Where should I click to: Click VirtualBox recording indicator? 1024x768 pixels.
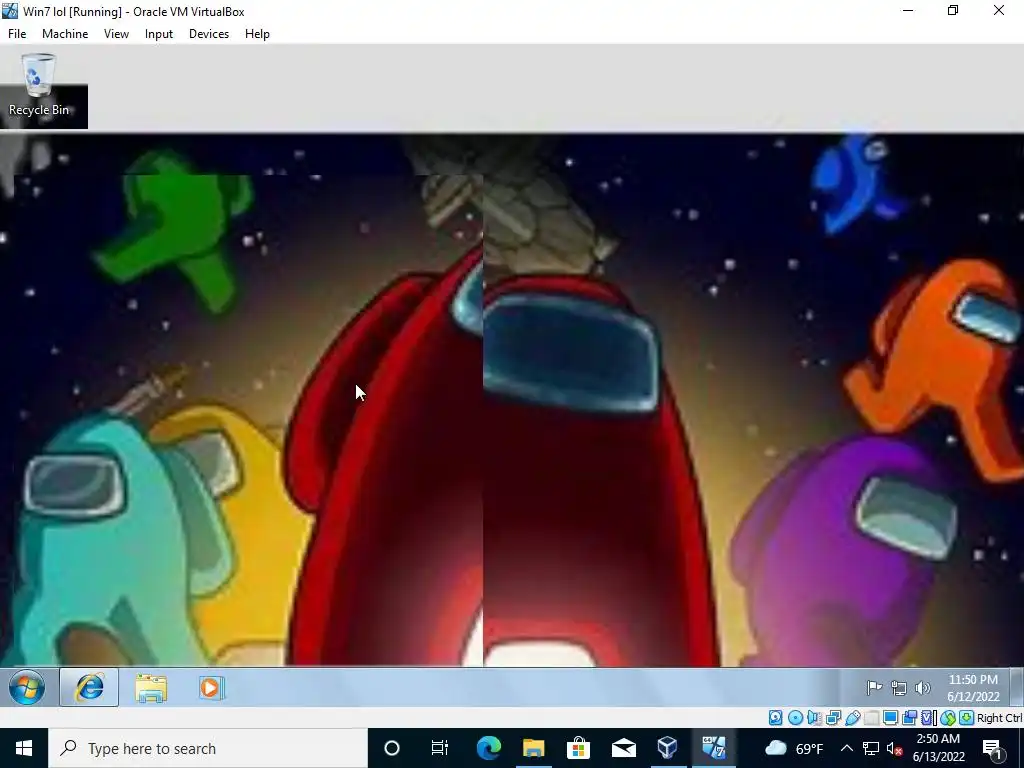[x=909, y=718]
